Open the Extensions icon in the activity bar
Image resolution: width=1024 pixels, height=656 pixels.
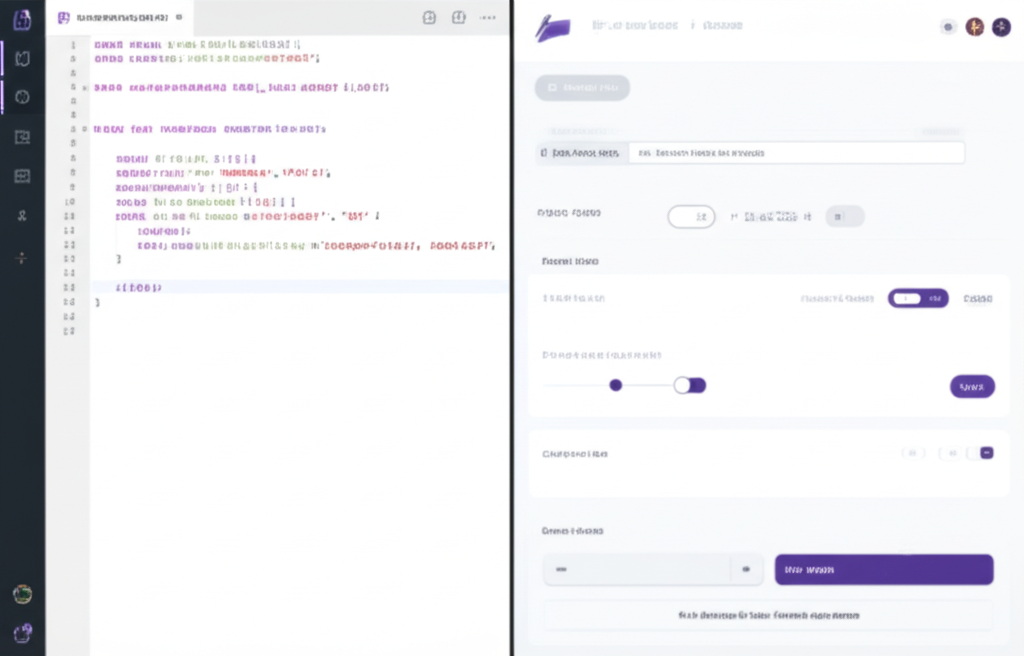(x=22, y=177)
